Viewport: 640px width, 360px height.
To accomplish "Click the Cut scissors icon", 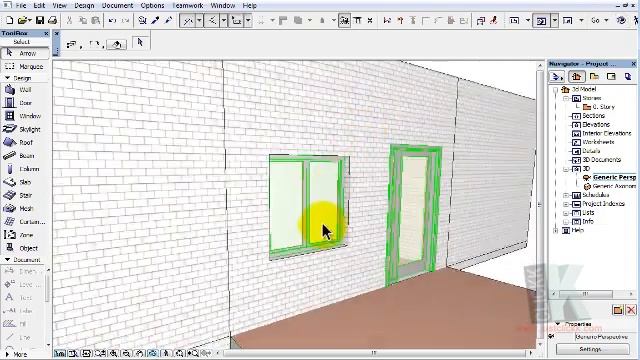I will coord(69,20).
